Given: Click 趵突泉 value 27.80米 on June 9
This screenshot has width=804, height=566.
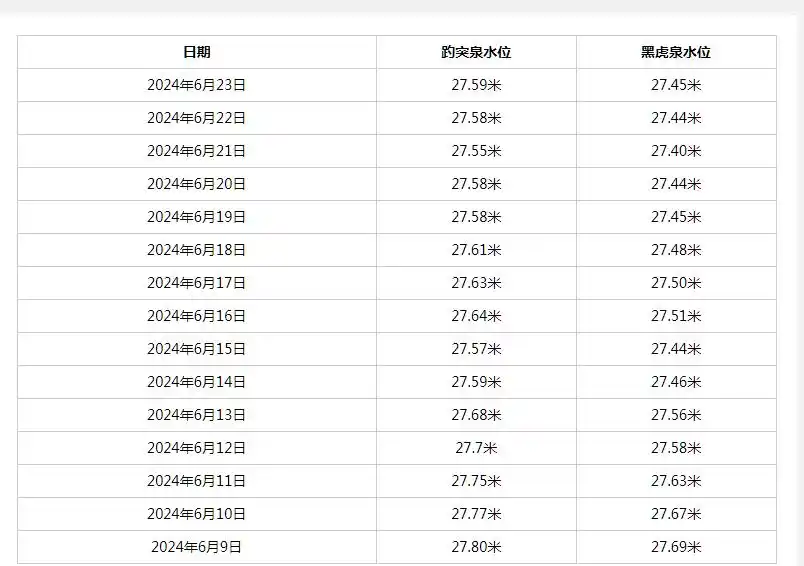Looking at the screenshot, I should click(476, 547).
